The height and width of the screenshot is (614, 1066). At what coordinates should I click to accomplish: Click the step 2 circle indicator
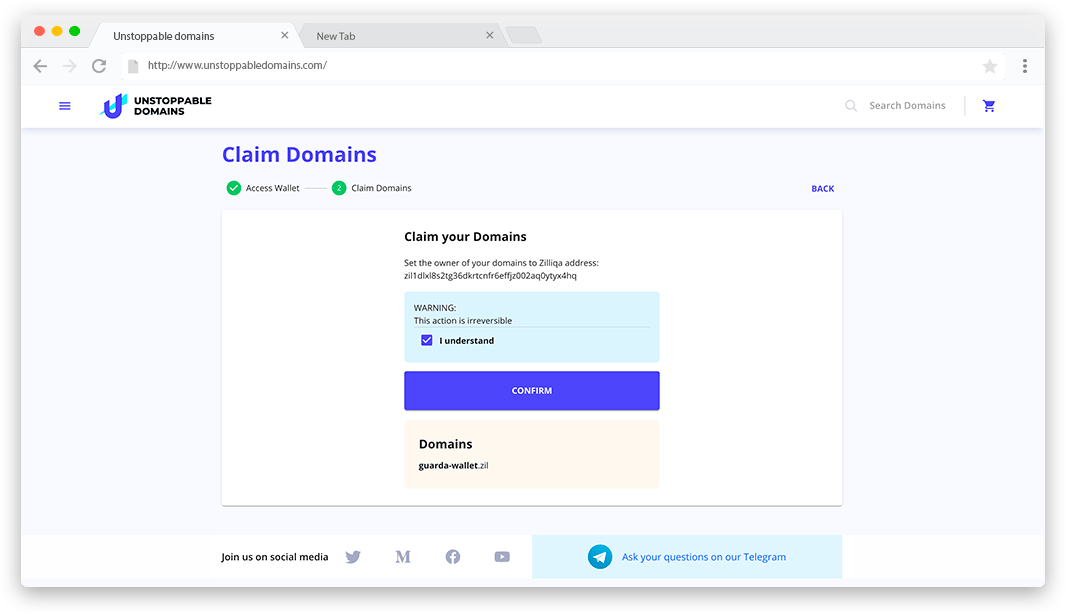[x=339, y=188]
